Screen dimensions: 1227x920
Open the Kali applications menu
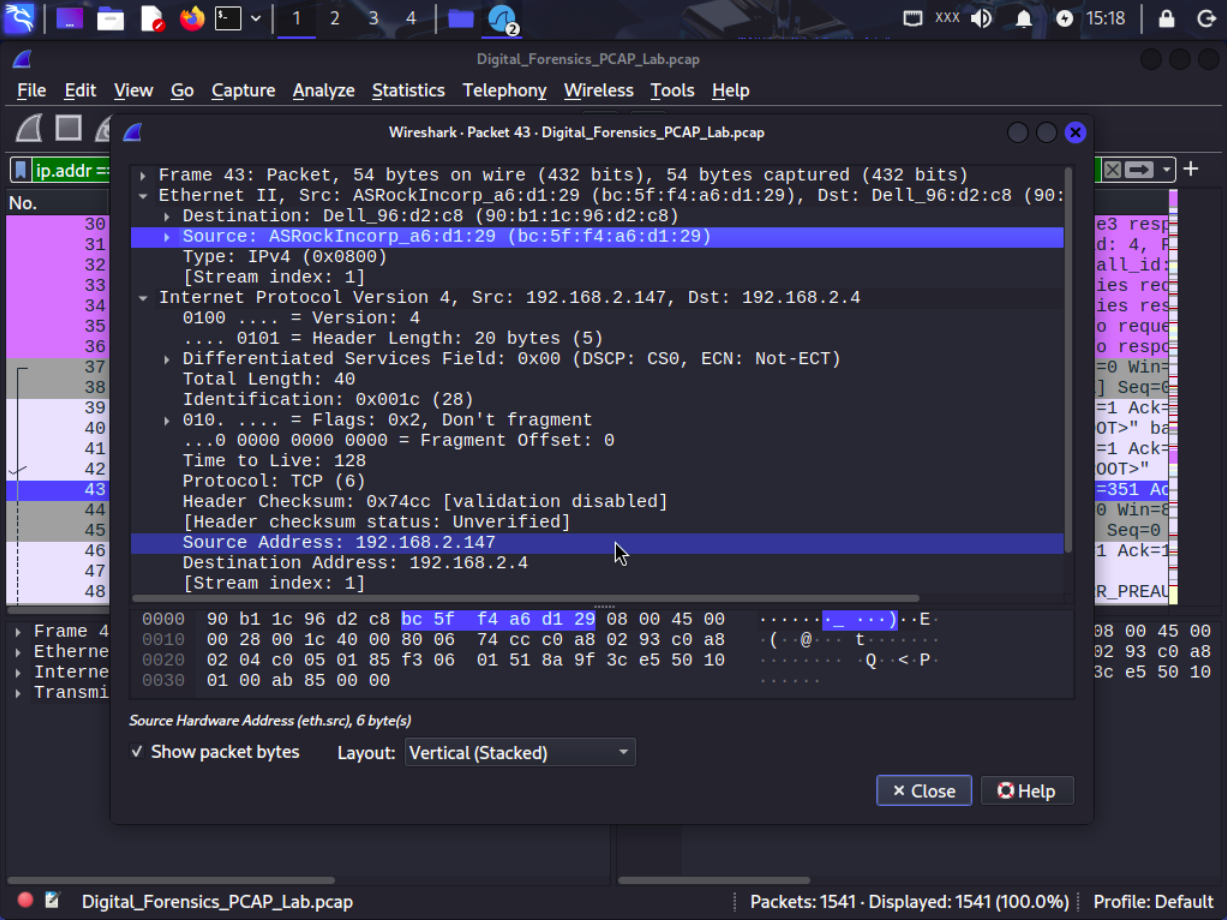[x=18, y=18]
